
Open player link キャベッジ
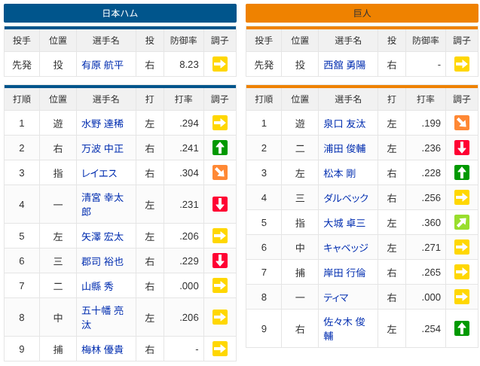[346, 248]
